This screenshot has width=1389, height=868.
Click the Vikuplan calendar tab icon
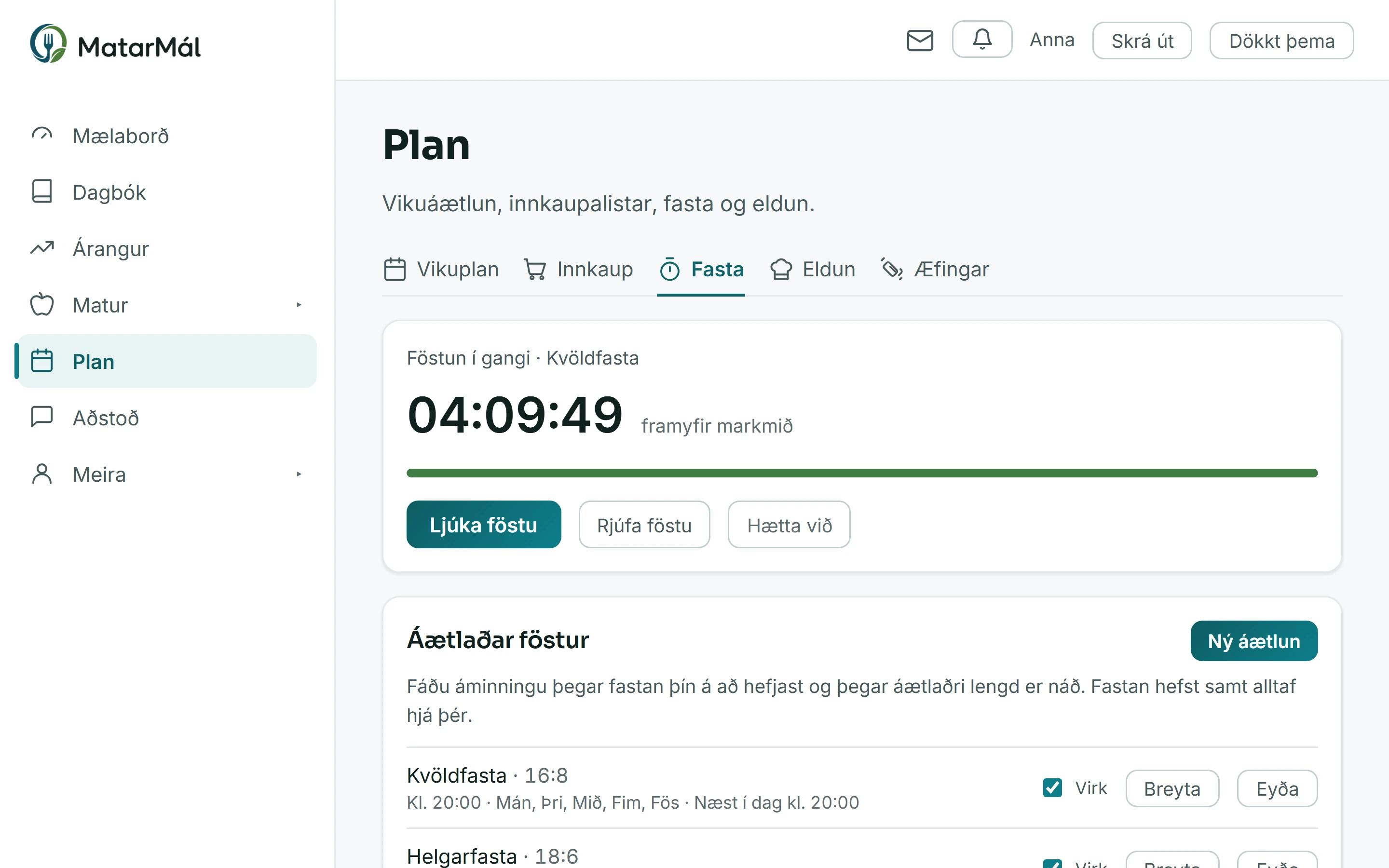point(395,269)
